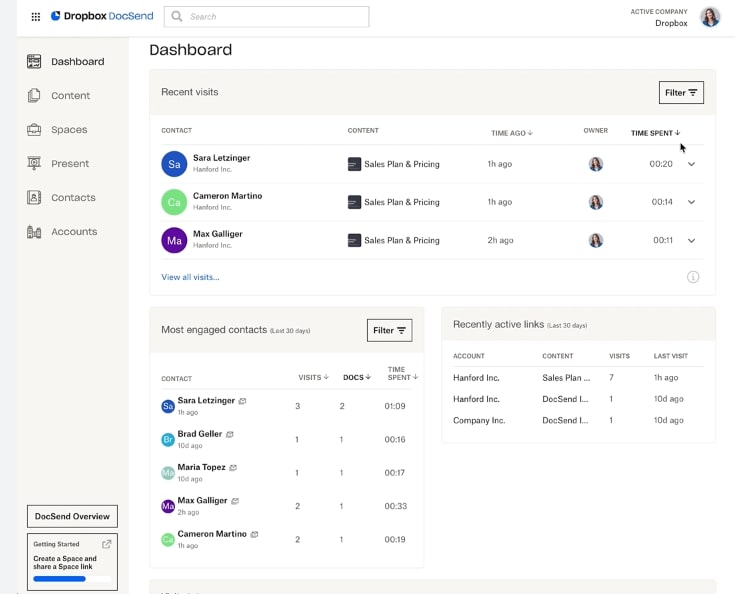The height and width of the screenshot is (595, 735).
Task: Open the user profile avatar
Action: coord(710,17)
